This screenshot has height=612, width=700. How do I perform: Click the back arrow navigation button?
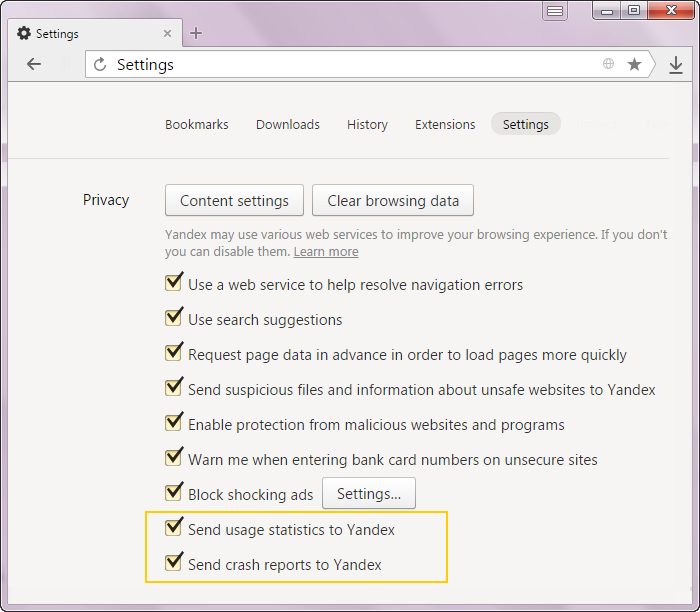tap(34, 64)
